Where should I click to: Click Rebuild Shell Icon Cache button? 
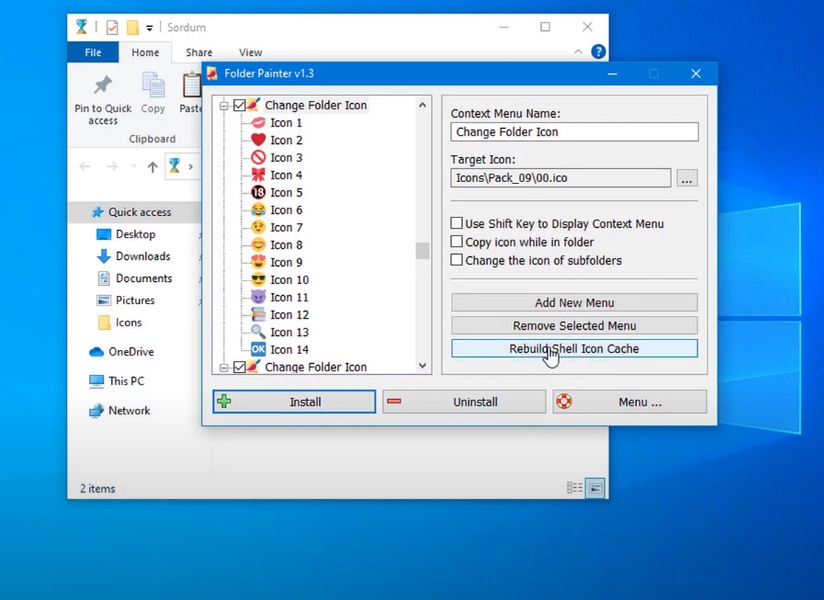pyautogui.click(x=574, y=349)
